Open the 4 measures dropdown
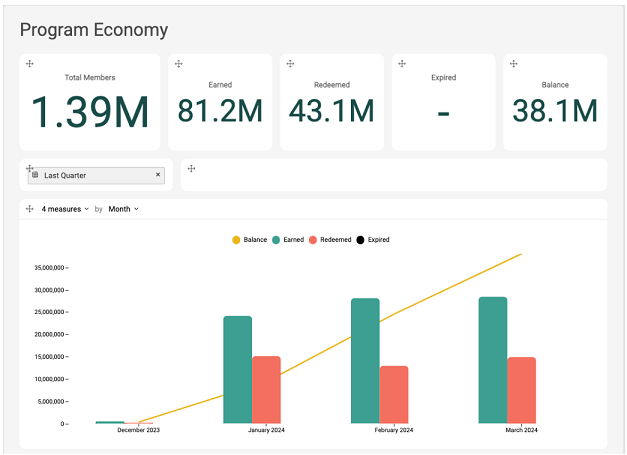This screenshot has width=627, height=455. (x=65, y=209)
